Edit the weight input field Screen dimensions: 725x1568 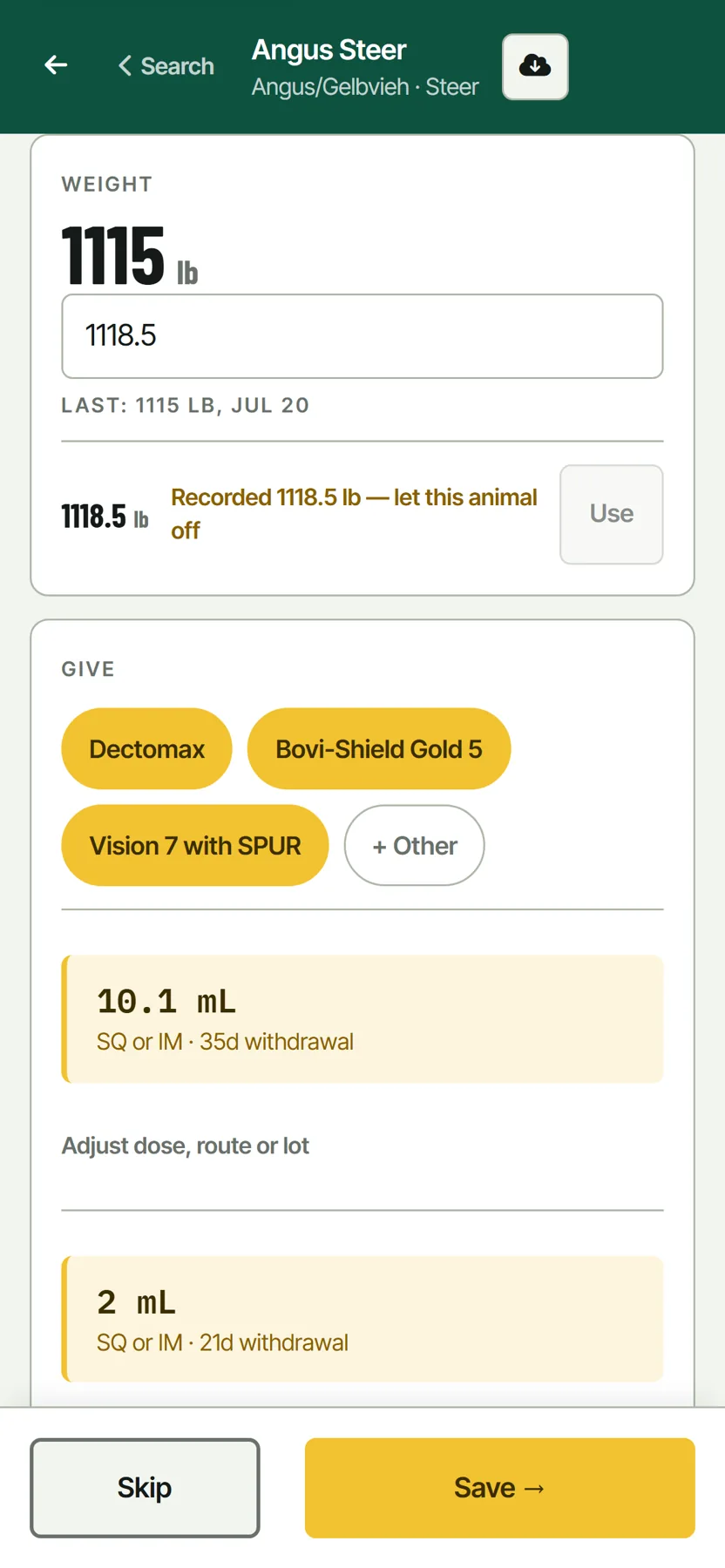coord(362,336)
